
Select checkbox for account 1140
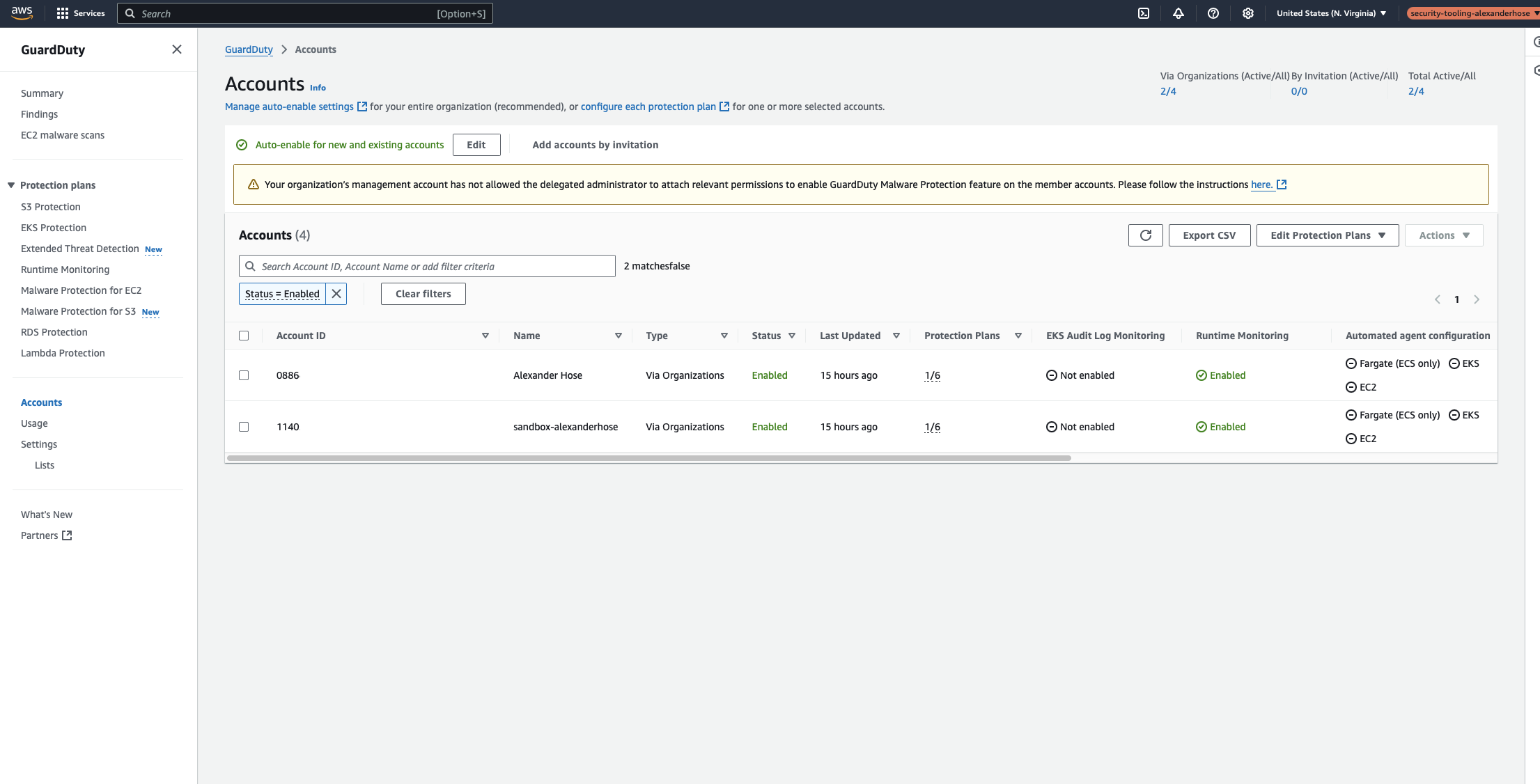point(244,427)
